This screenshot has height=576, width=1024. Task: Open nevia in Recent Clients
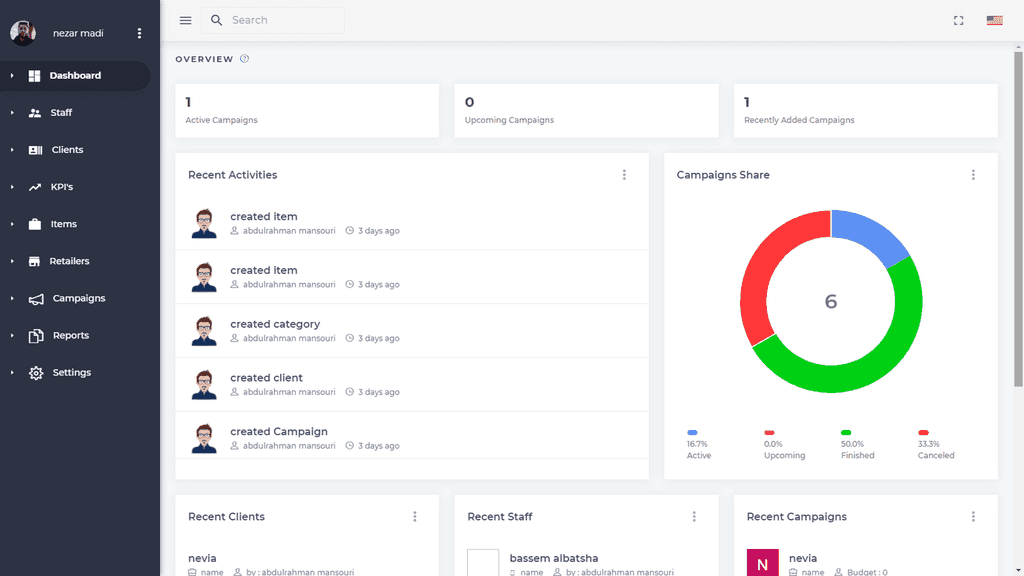pyautogui.click(x=202, y=558)
